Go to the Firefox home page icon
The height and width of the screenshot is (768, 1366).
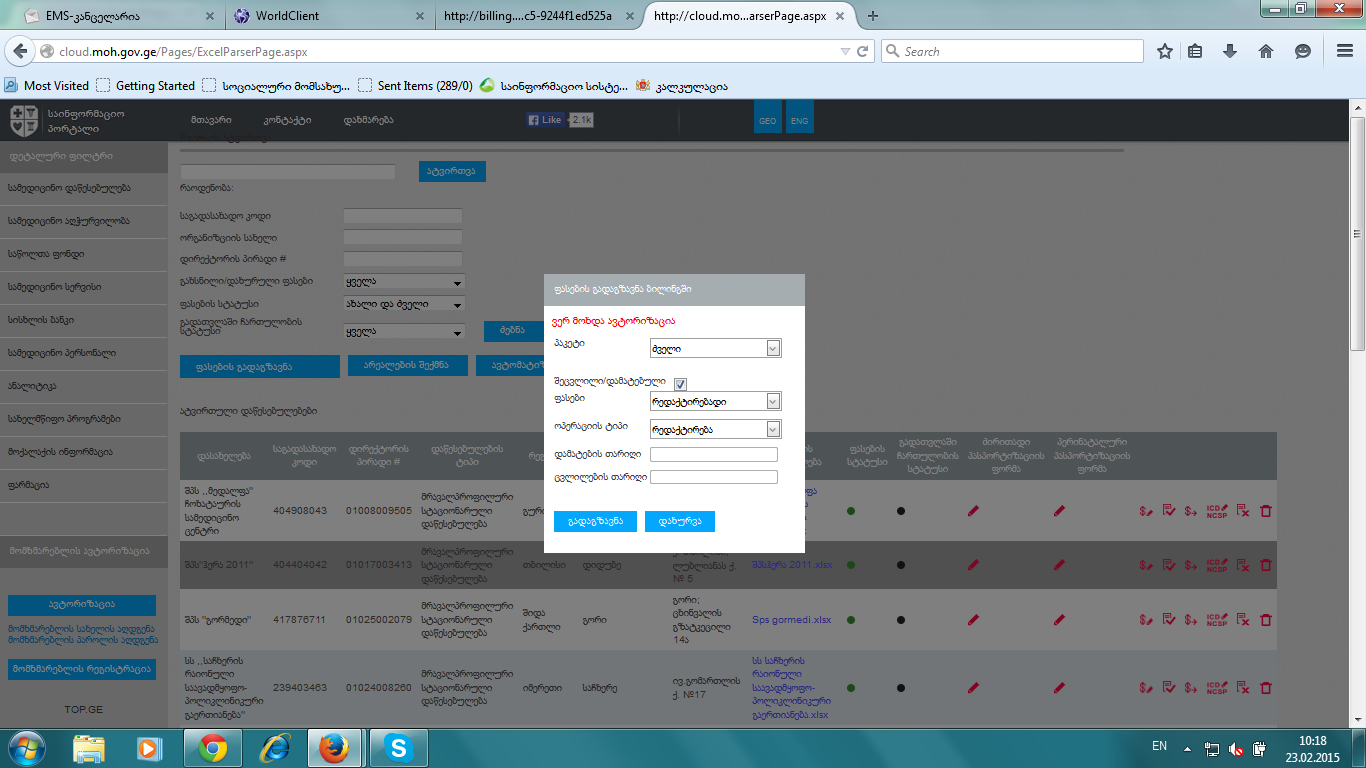(1265, 51)
